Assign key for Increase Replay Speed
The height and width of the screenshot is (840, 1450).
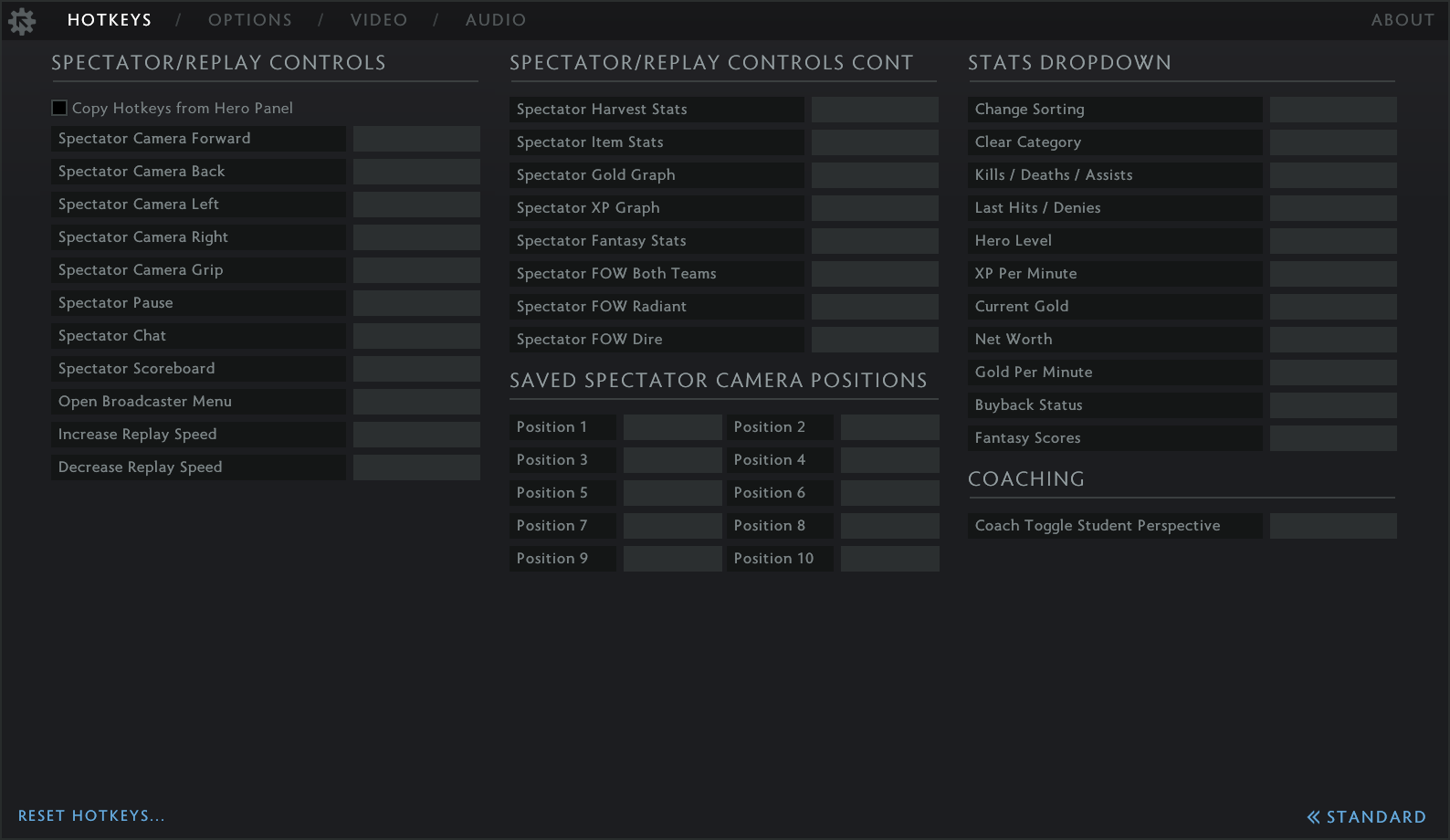pos(416,435)
